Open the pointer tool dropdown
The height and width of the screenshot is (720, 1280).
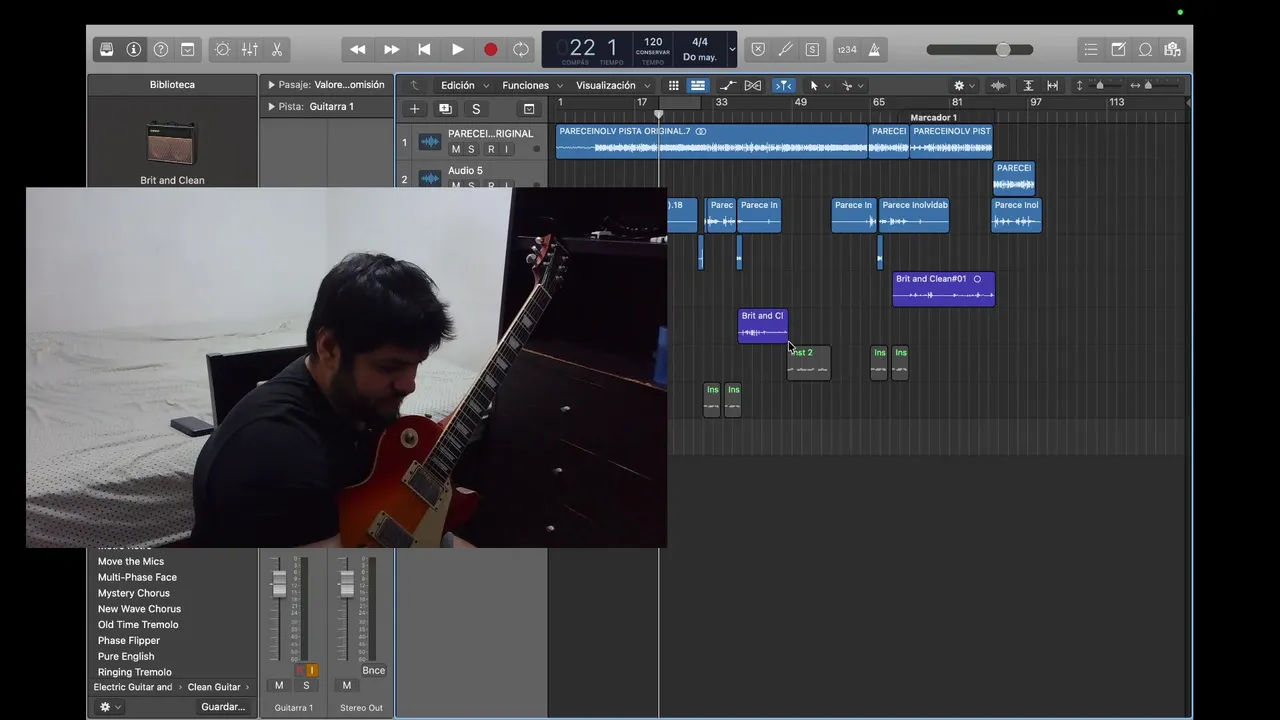[819, 85]
